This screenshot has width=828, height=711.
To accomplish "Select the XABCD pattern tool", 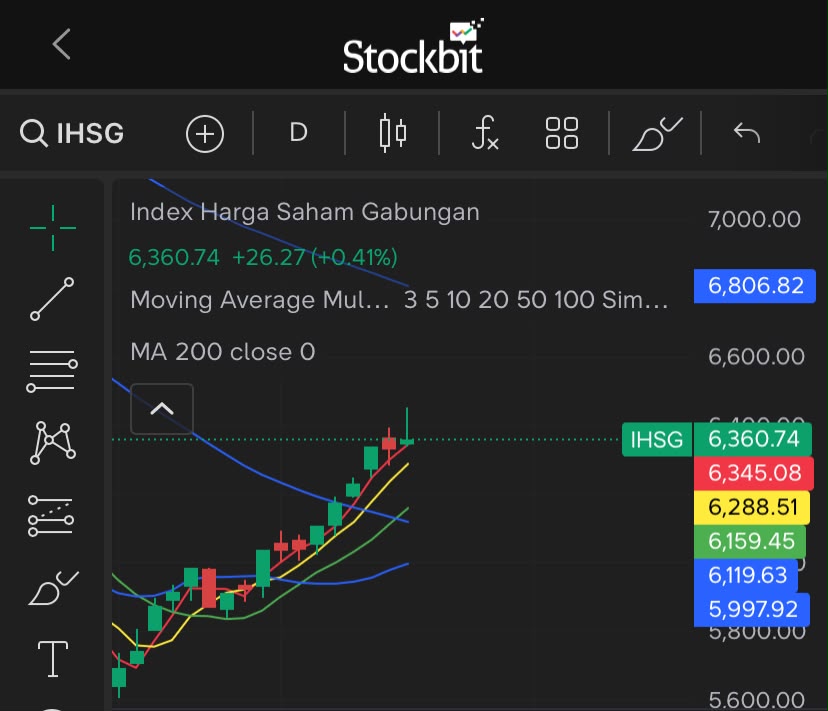I will [x=52, y=443].
